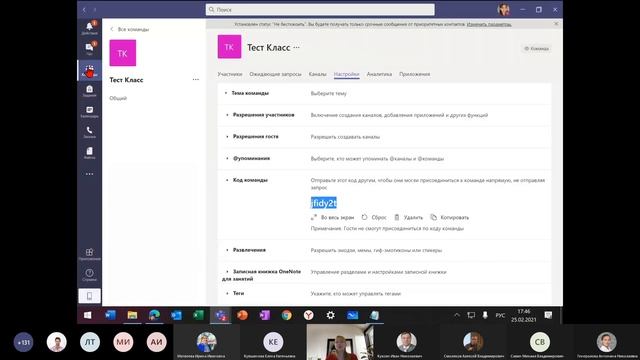The image size is (640, 360).
Task: Select participant tile with initials ЛТ
Action: pos(90,342)
